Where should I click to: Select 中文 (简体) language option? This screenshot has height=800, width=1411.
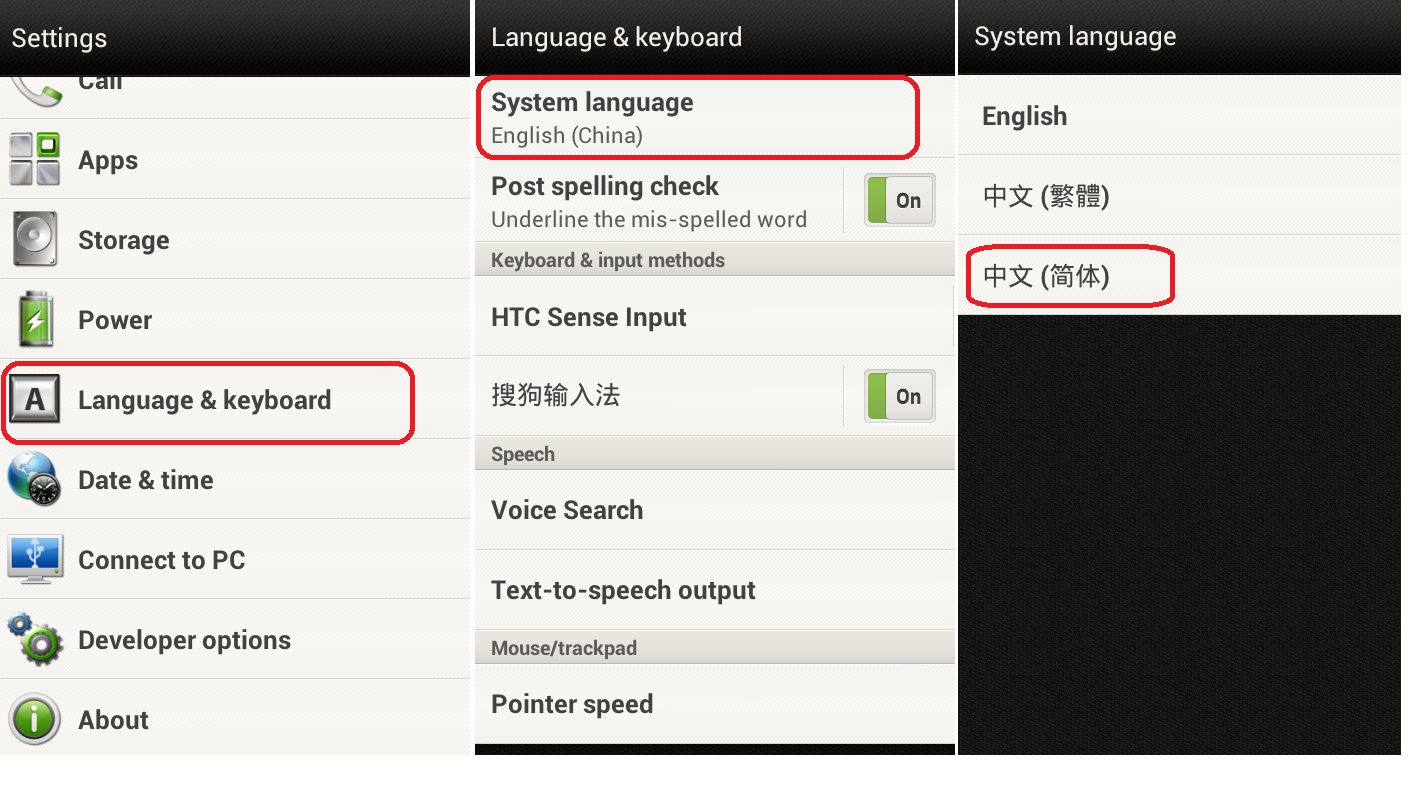click(1179, 276)
